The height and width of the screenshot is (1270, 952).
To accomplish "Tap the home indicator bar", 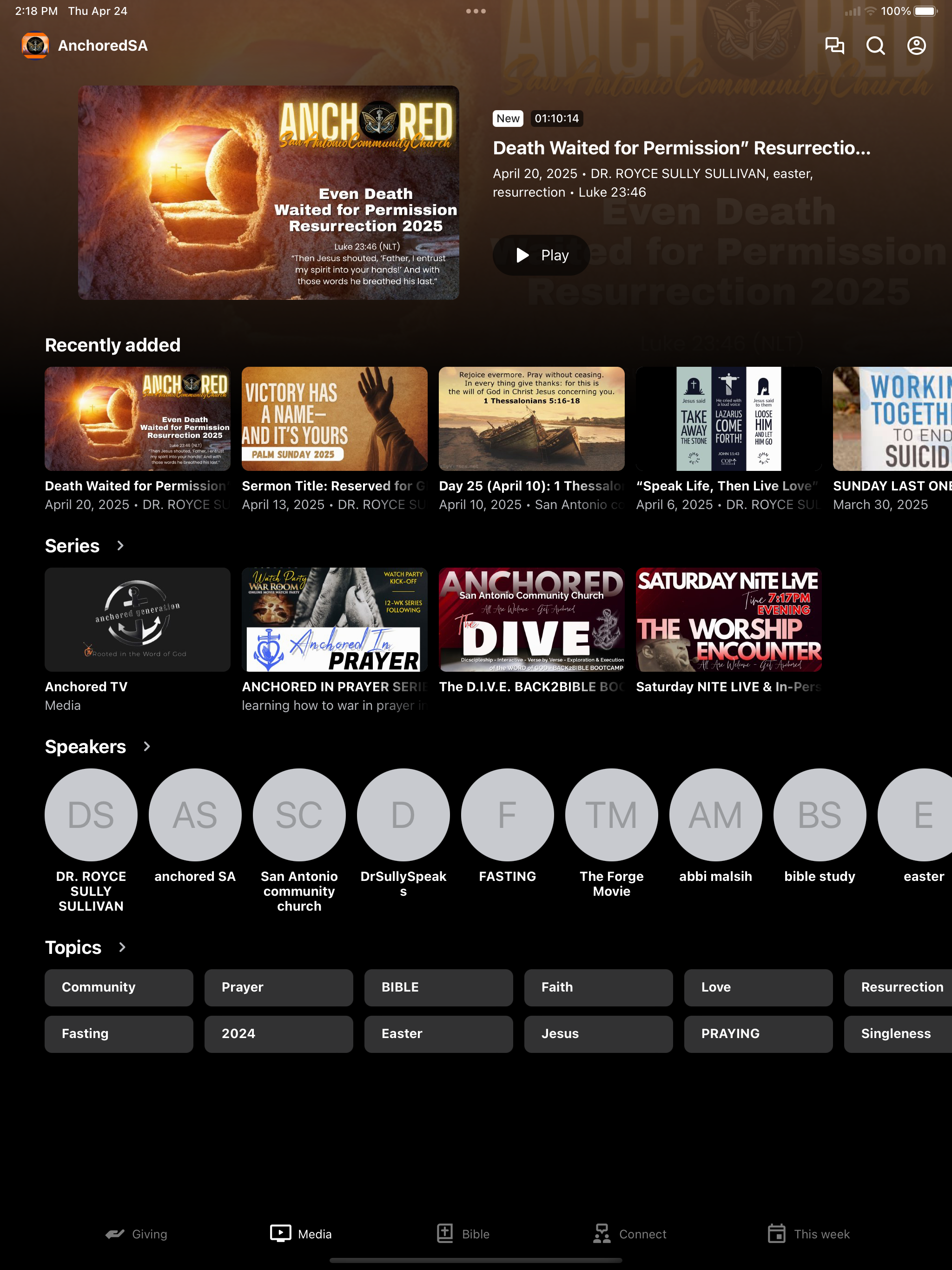I will click(476, 1260).
